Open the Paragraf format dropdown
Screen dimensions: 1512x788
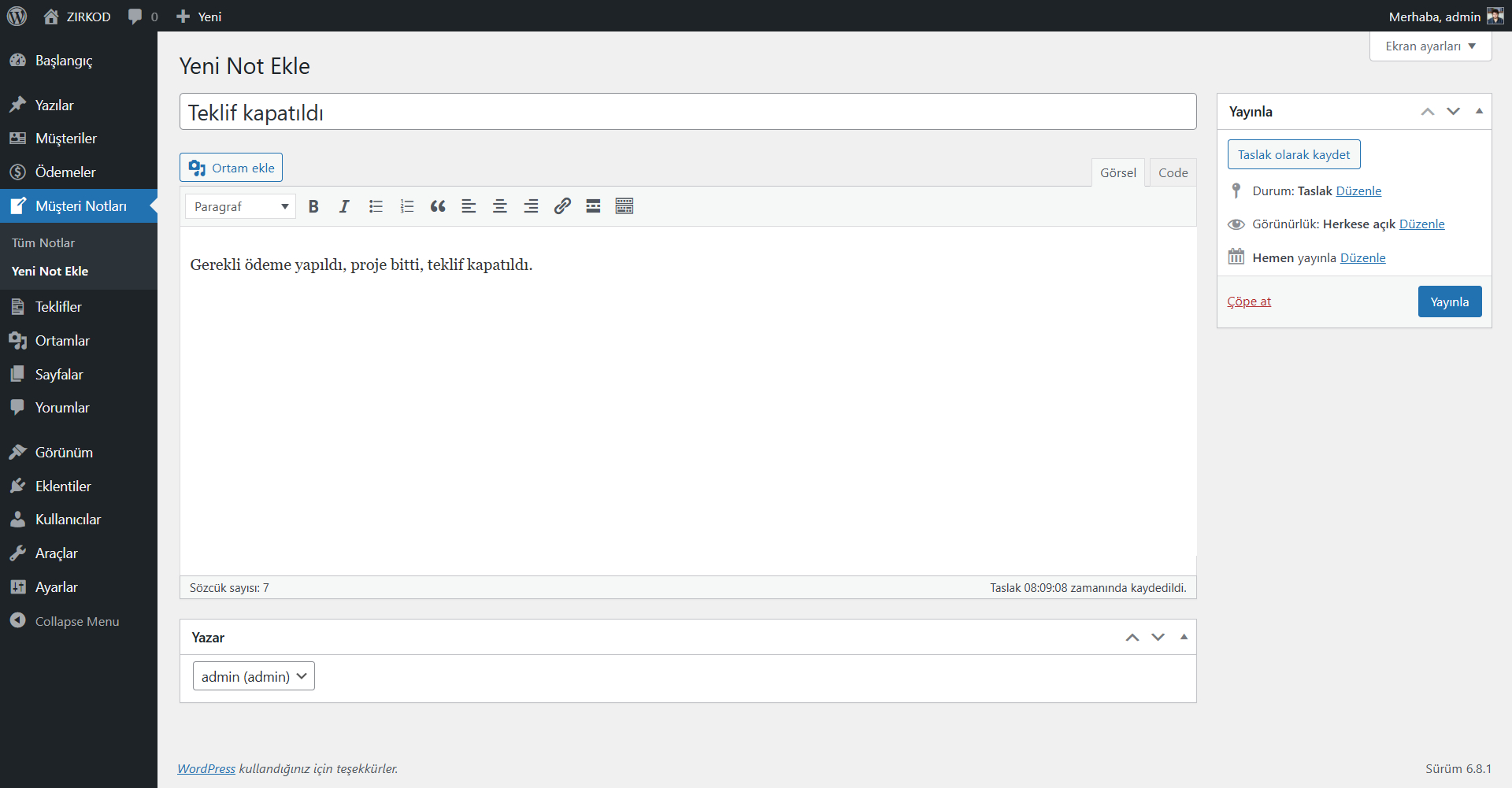click(240, 206)
